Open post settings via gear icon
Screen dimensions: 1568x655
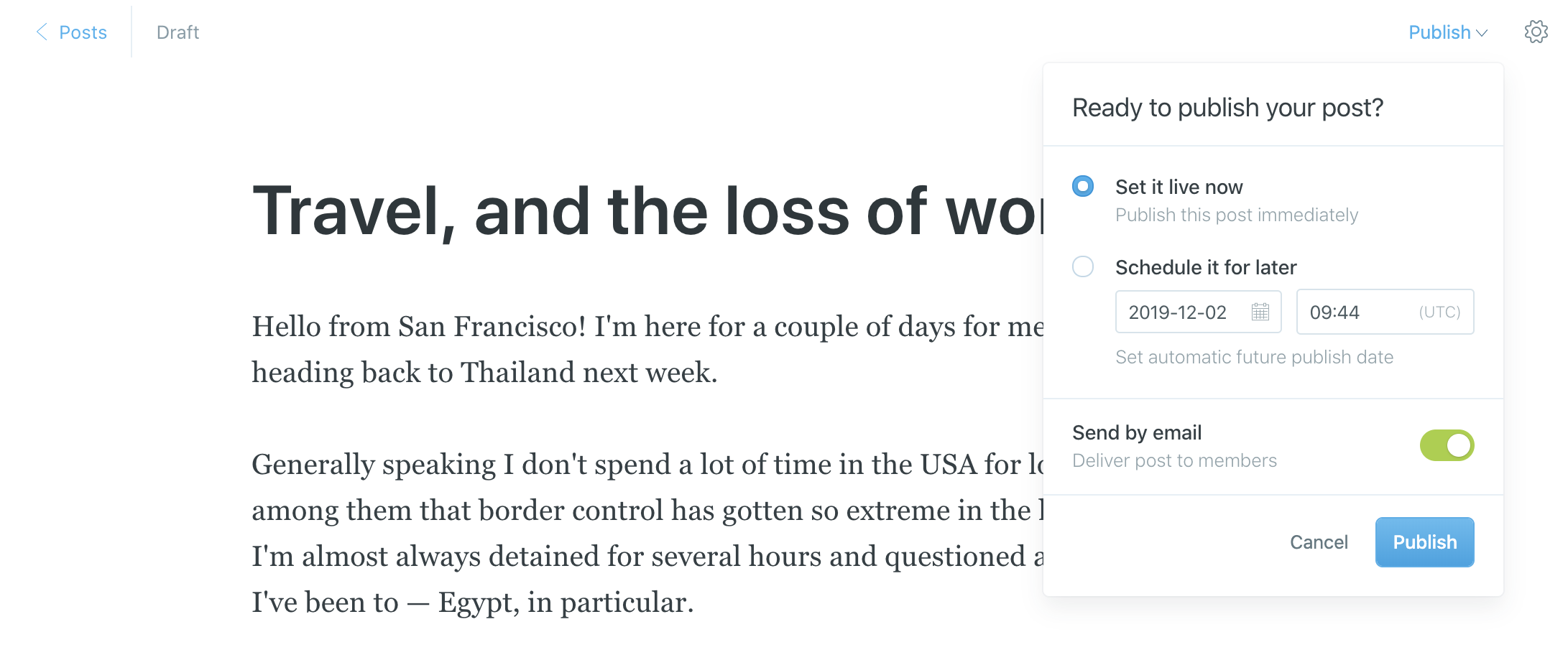1536,32
